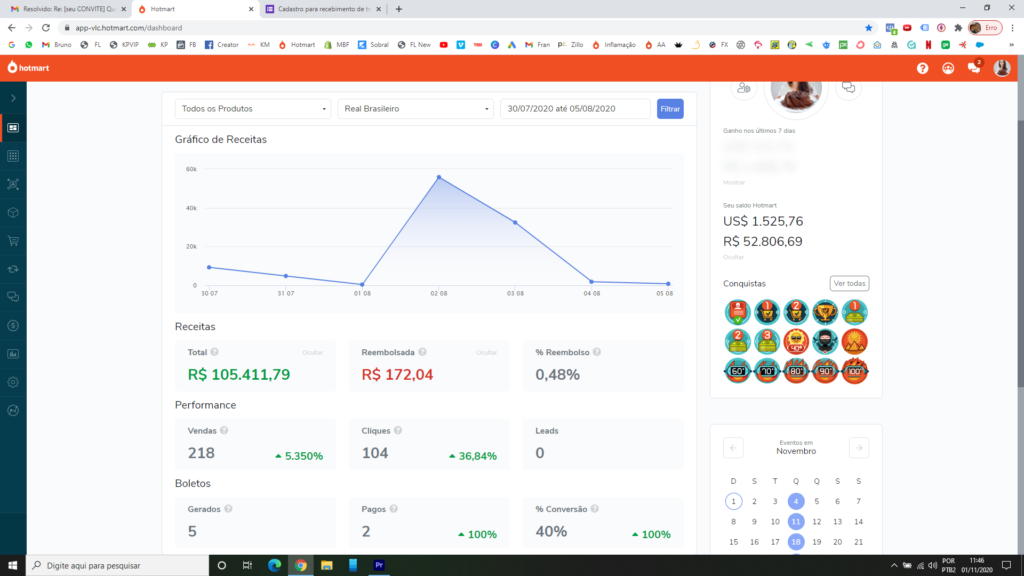Switch to the Resolvido Gmail browser tab

(x=68, y=9)
